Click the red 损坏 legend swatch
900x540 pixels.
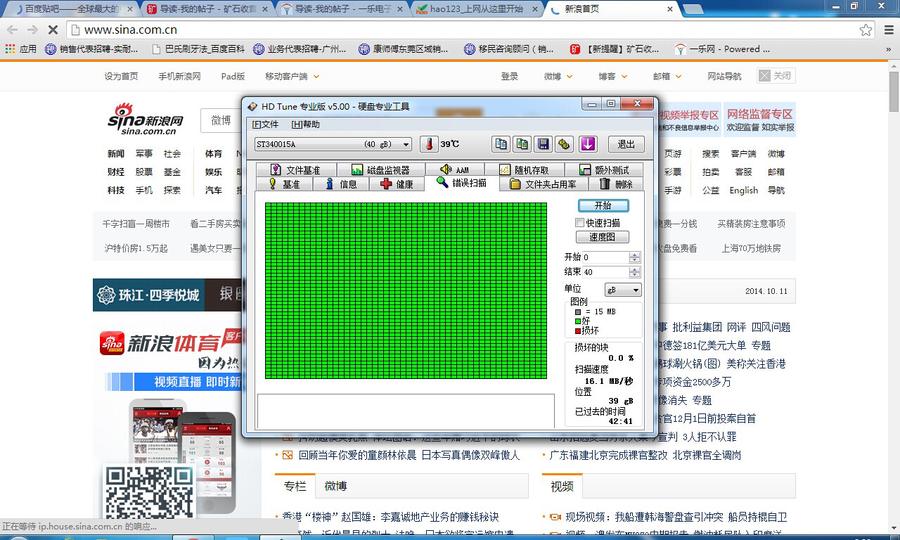(x=578, y=331)
